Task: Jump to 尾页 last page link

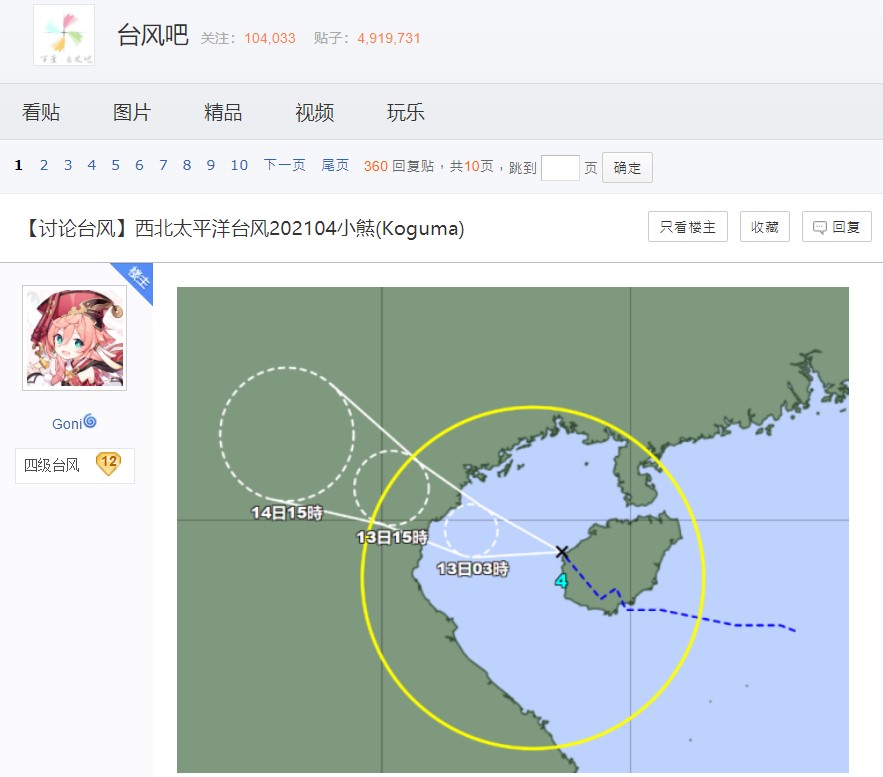Action: [x=335, y=166]
